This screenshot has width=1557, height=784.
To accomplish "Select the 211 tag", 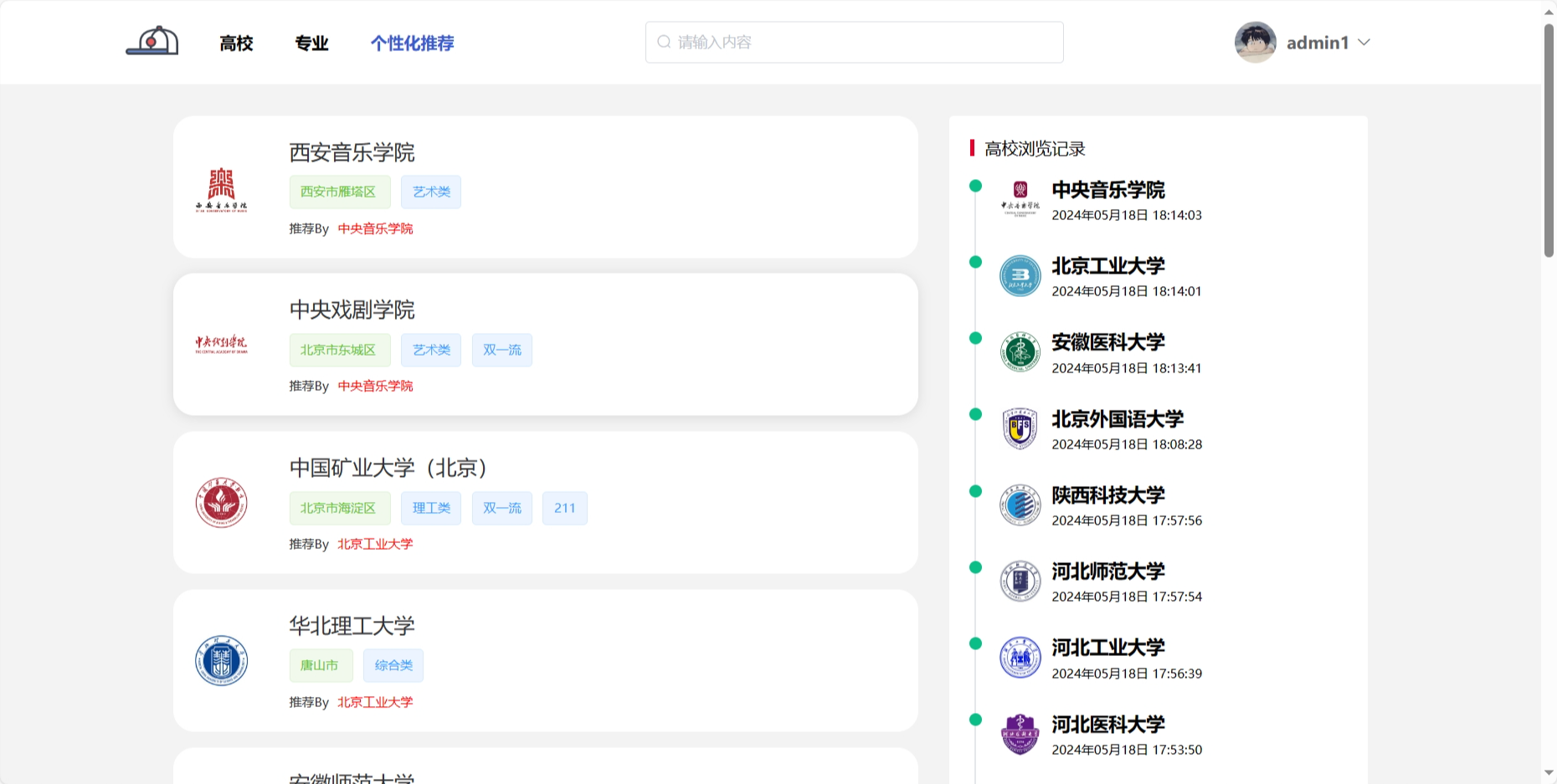I will [564, 508].
